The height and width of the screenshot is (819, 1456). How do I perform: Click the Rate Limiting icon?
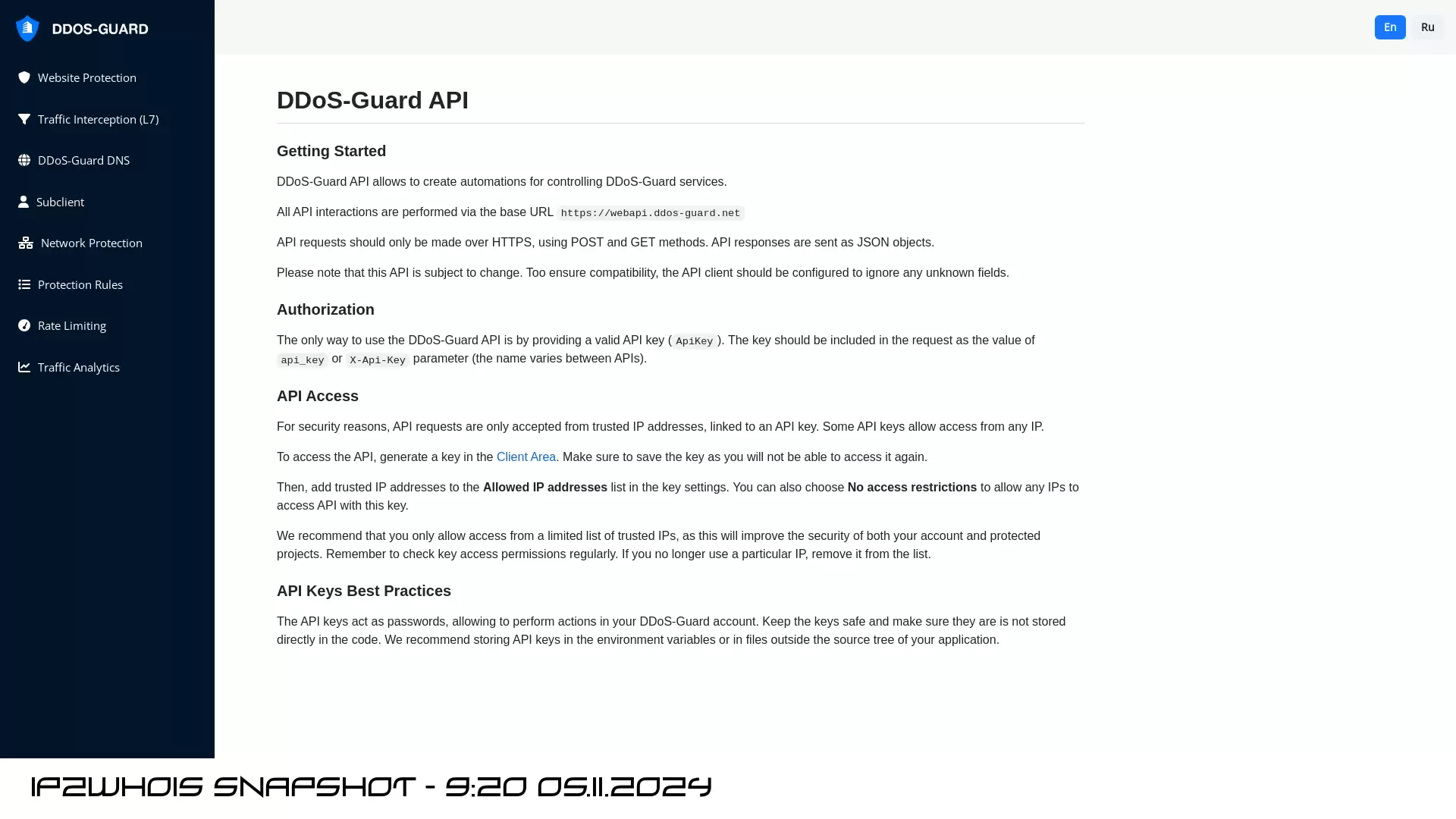pyautogui.click(x=24, y=325)
